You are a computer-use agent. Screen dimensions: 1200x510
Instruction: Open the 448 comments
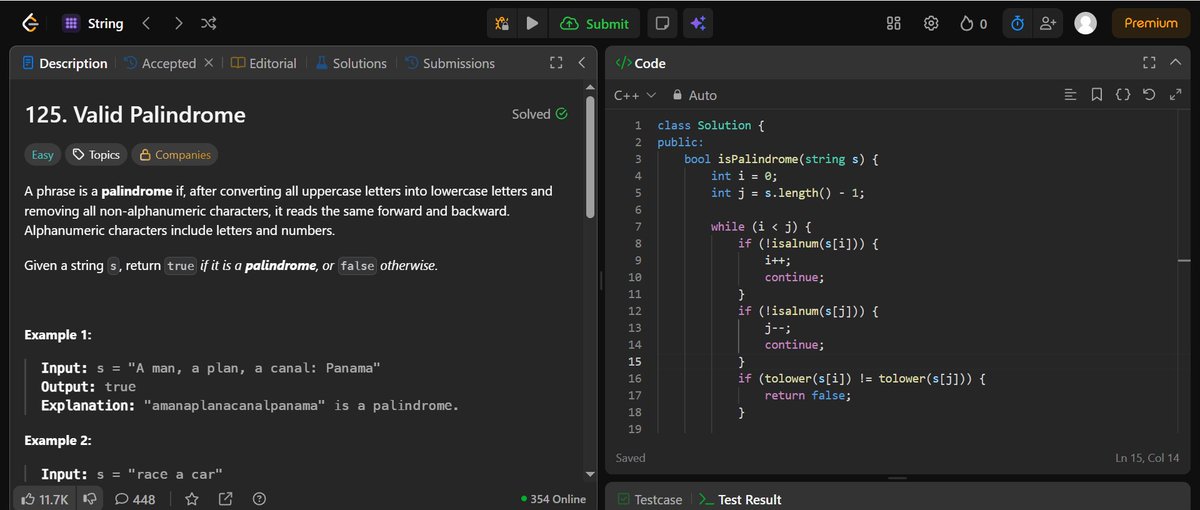pos(135,498)
